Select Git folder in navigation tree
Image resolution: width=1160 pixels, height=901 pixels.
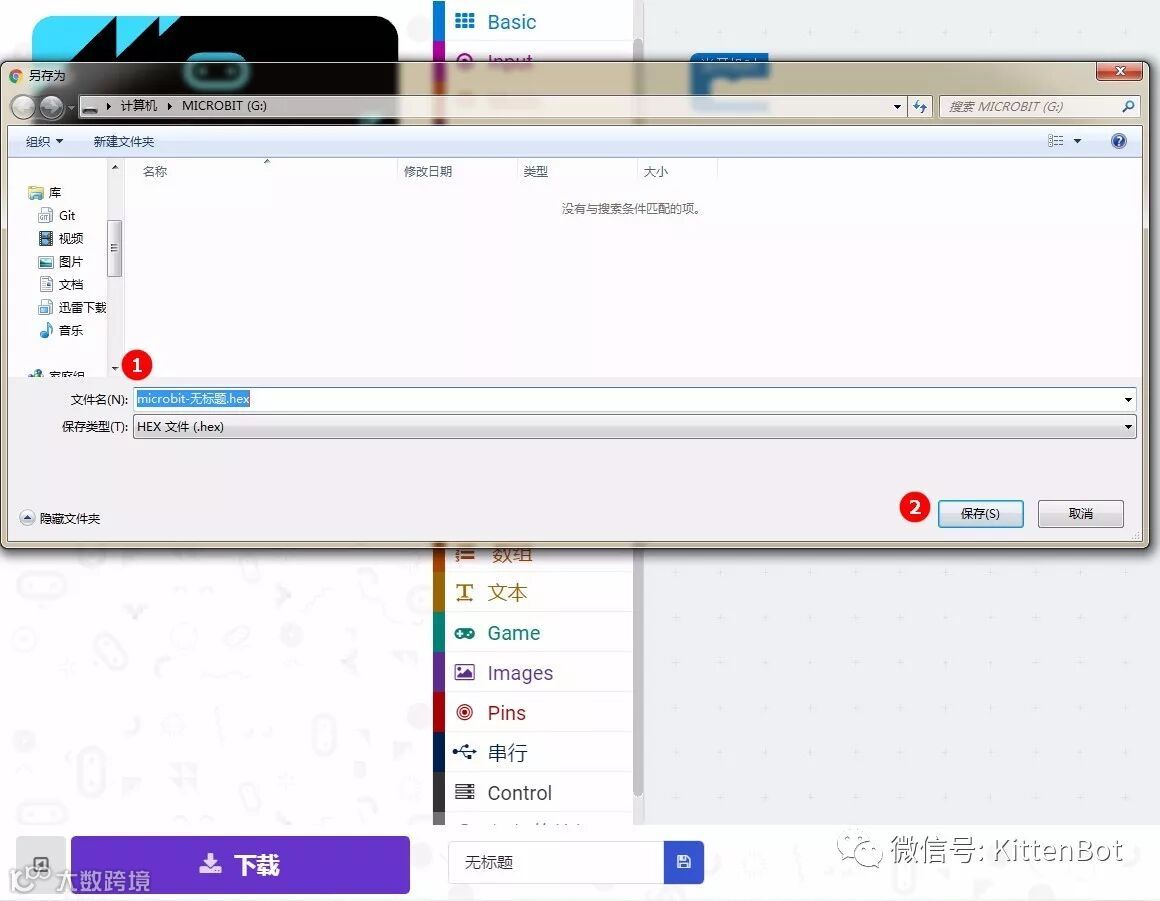57,215
